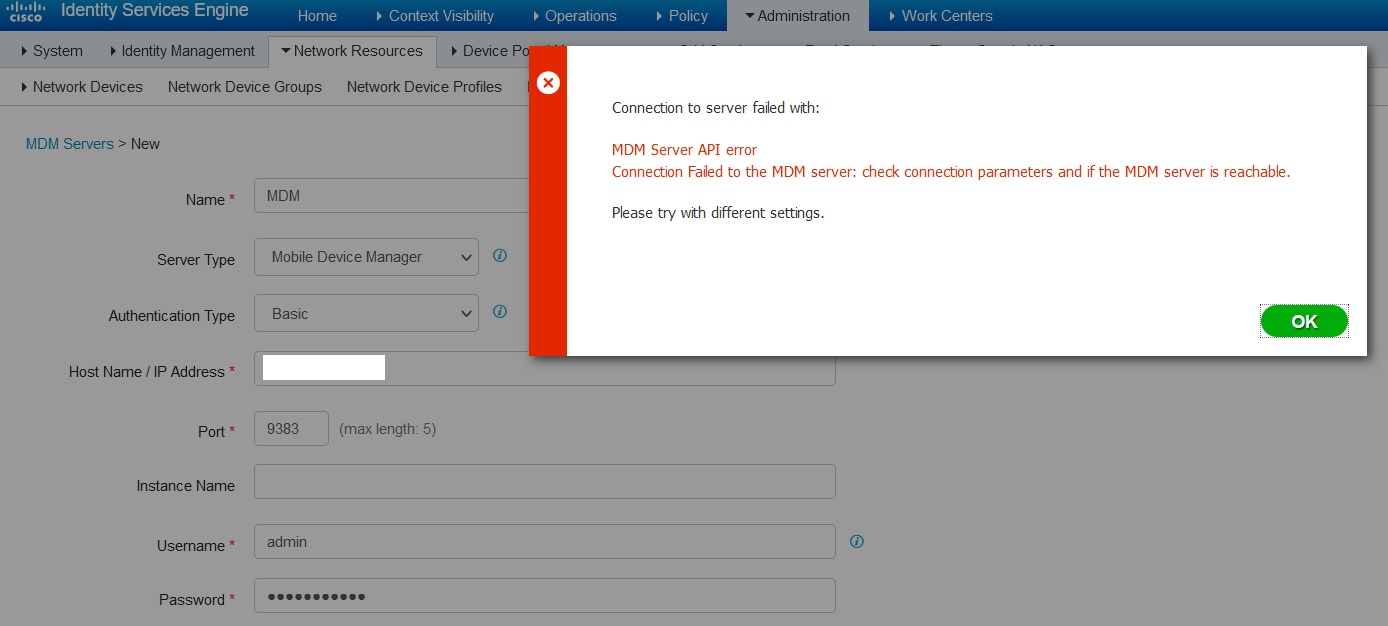Click the Cisco logo
The image size is (1388, 626).
pyautogui.click(x=26, y=12)
